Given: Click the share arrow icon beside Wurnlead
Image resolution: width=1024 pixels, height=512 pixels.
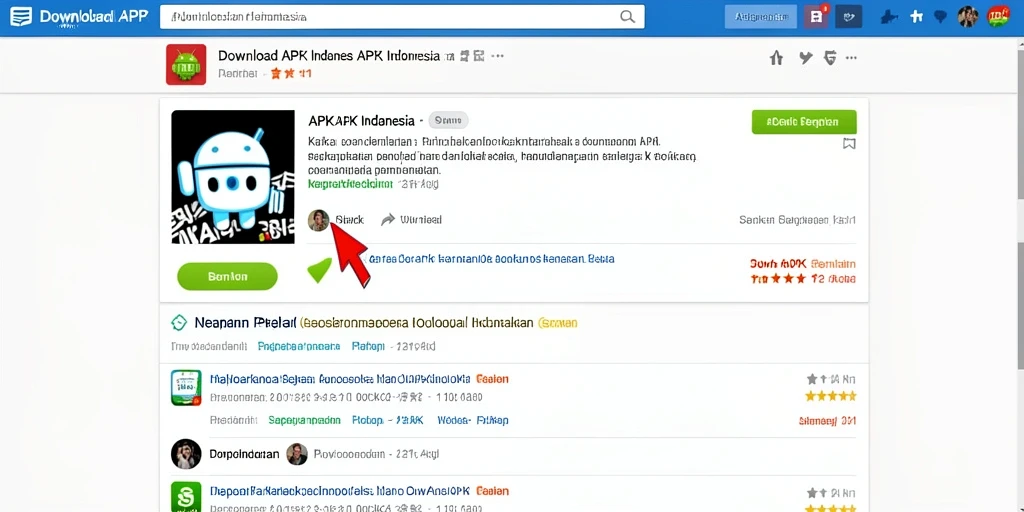Looking at the screenshot, I should (x=388, y=219).
